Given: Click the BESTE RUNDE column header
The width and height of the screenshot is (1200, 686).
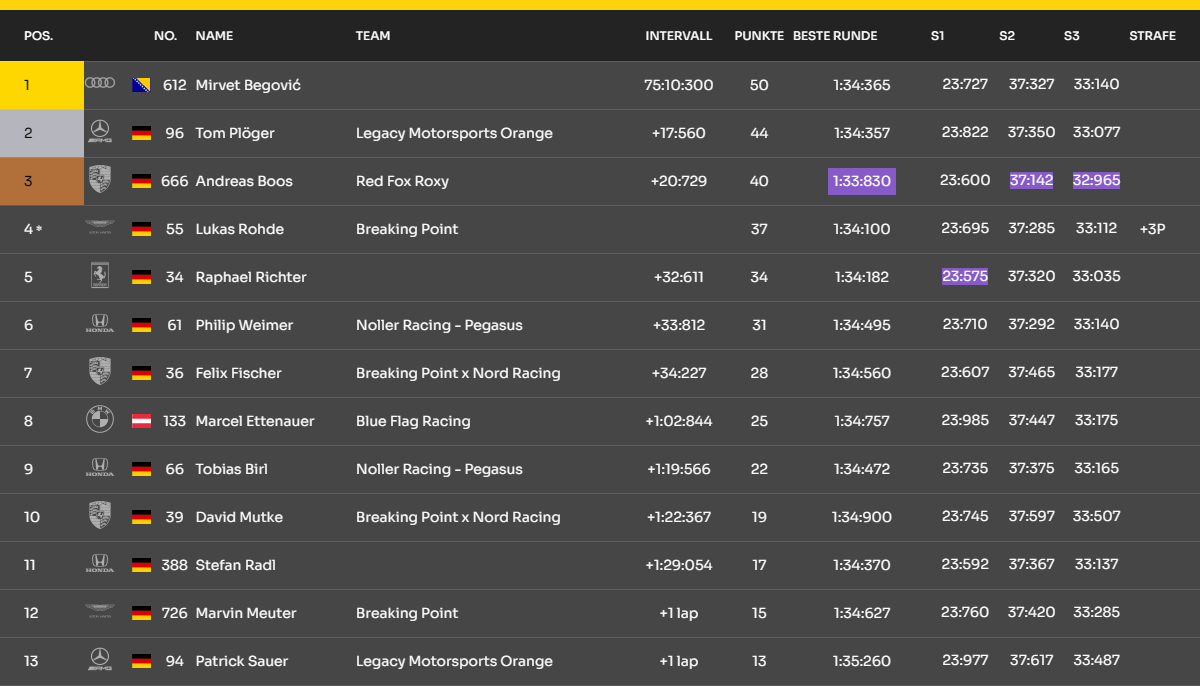Looking at the screenshot, I should (x=835, y=36).
